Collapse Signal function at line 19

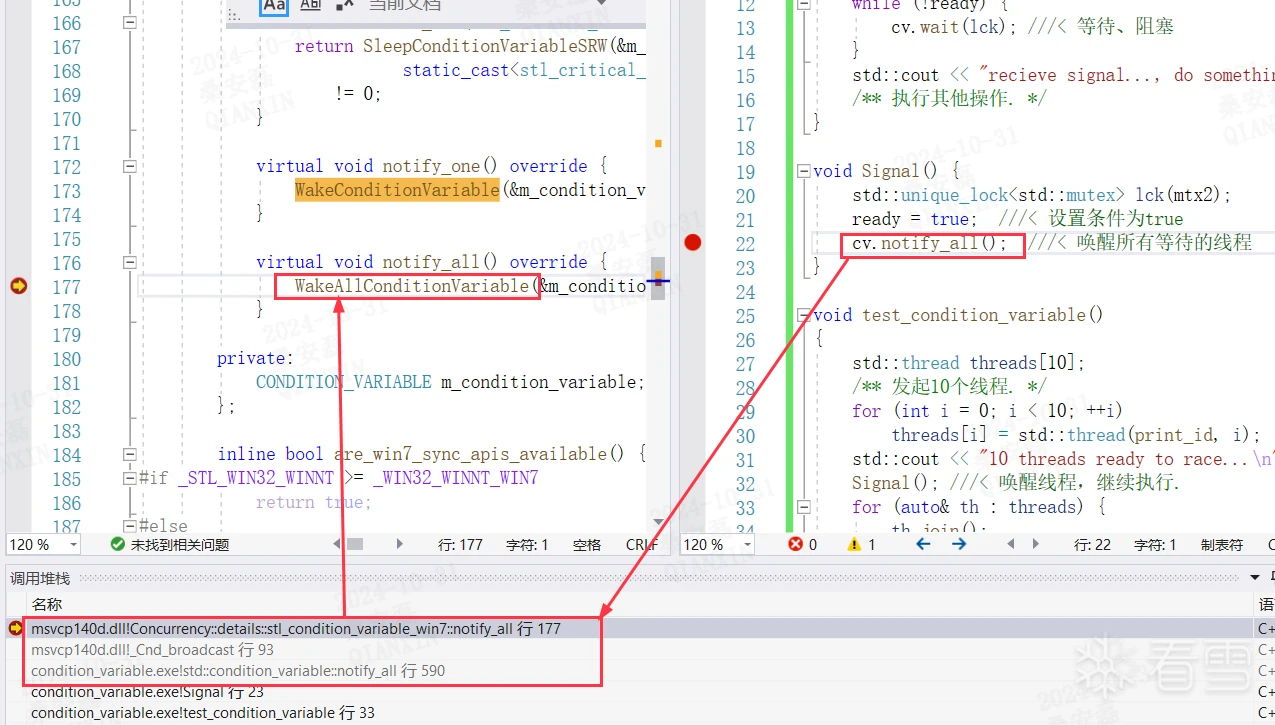(803, 171)
